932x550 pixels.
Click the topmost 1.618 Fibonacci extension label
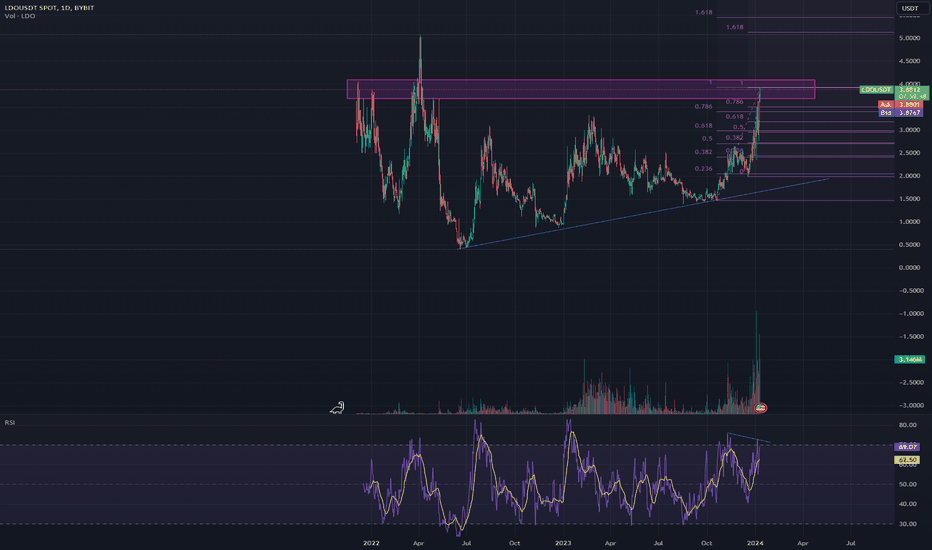(703, 12)
